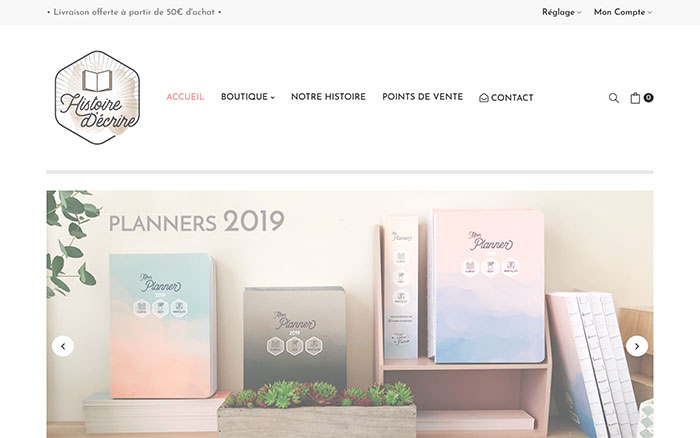700x438 pixels.
Task: Click the blue-pink planner on the left
Action: point(163,326)
